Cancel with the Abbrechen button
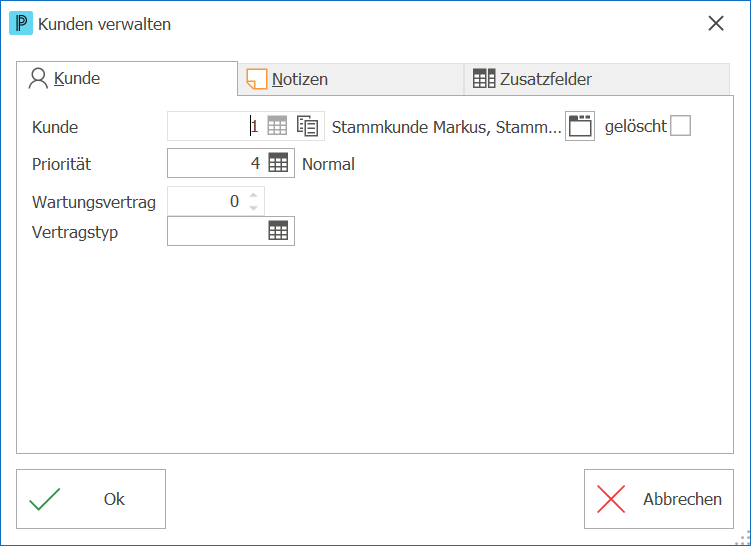751x546 pixels. pos(659,499)
